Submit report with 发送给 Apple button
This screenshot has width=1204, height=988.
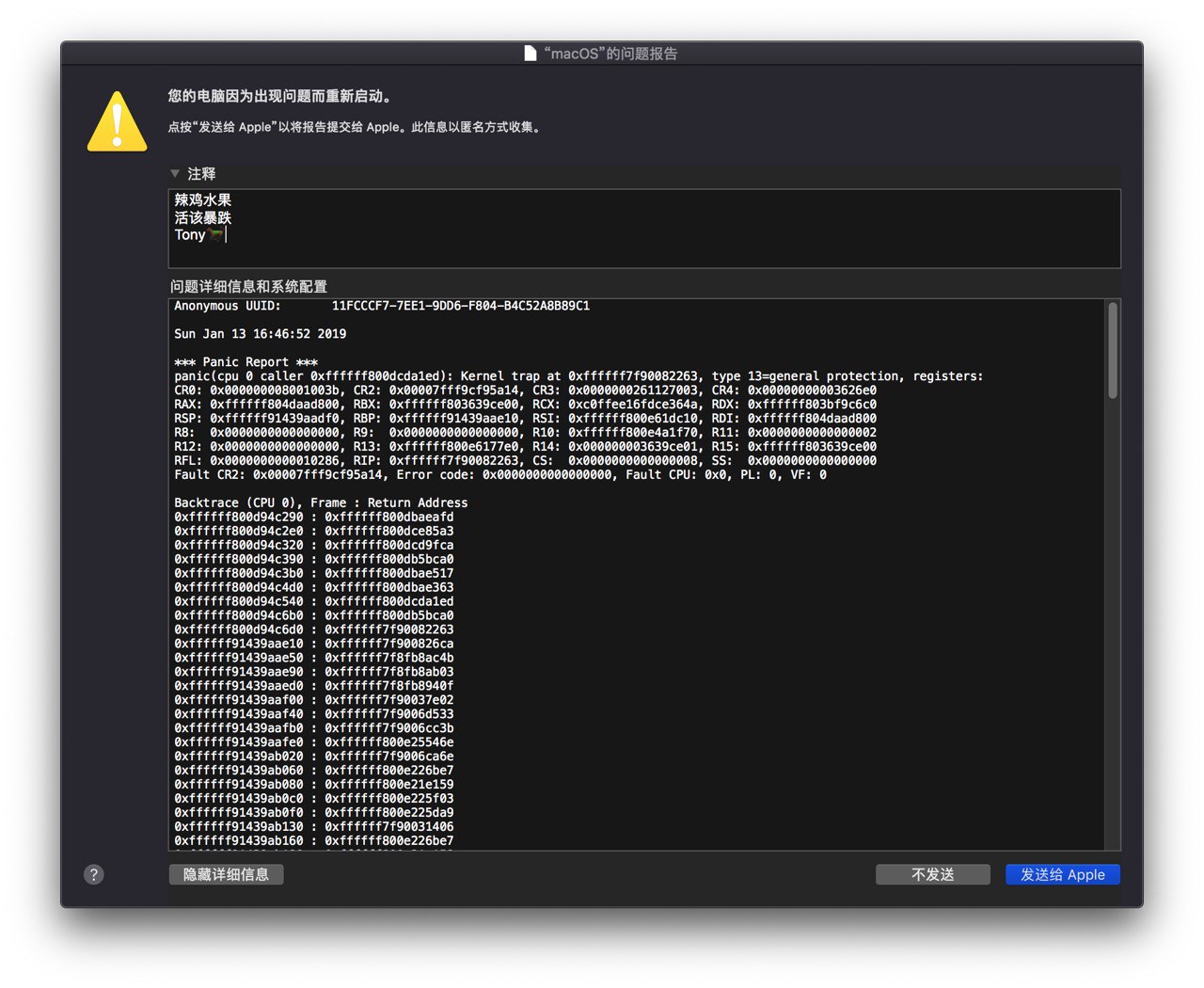click(1062, 874)
